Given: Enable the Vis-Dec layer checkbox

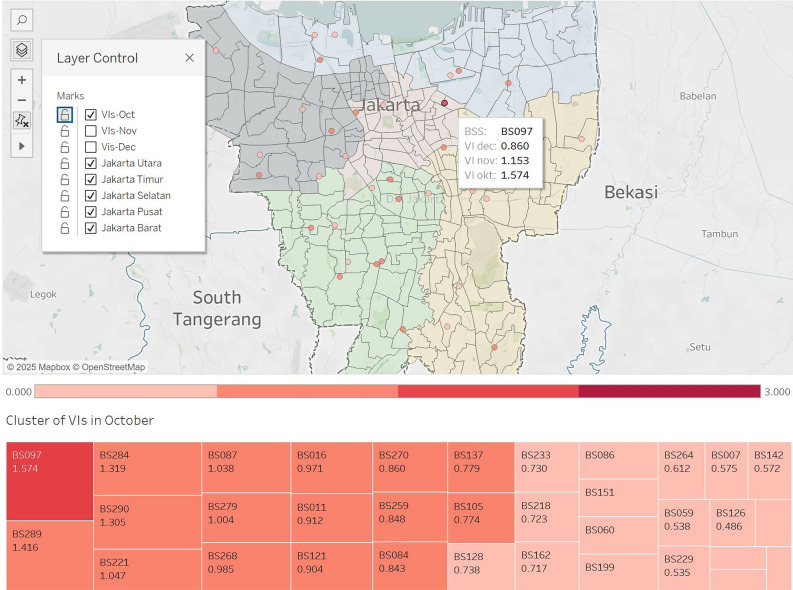Looking at the screenshot, I should pos(91,147).
